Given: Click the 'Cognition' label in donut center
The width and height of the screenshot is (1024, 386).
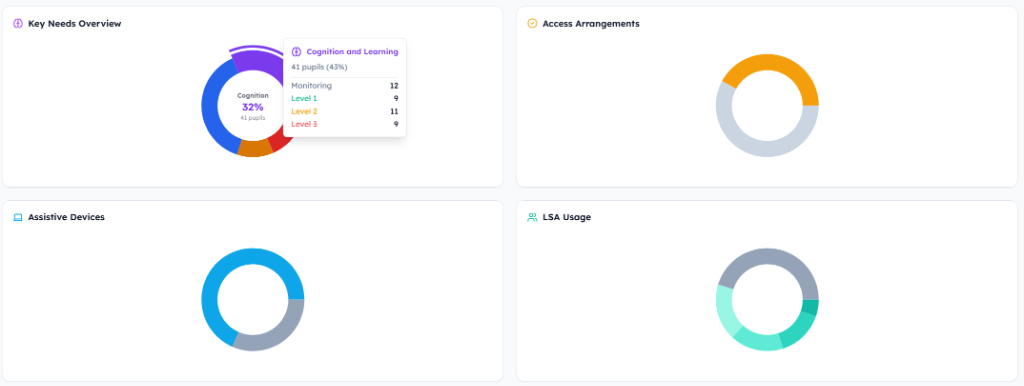Looking at the screenshot, I should [x=253, y=95].
